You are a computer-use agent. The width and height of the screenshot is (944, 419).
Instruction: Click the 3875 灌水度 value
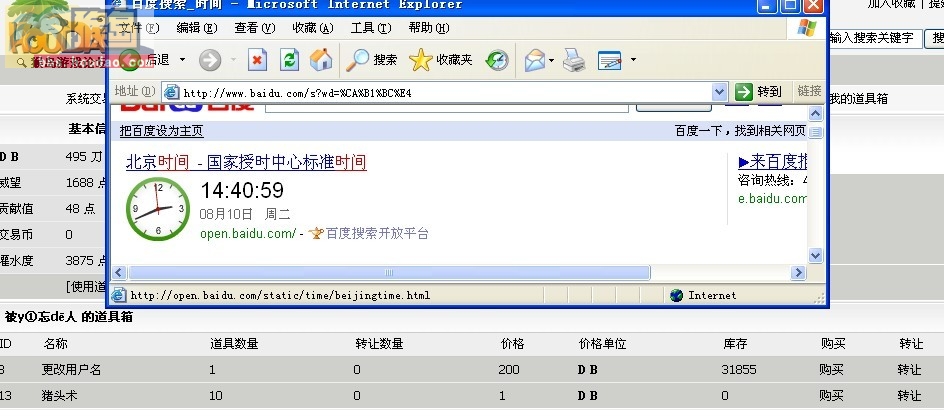79,261
